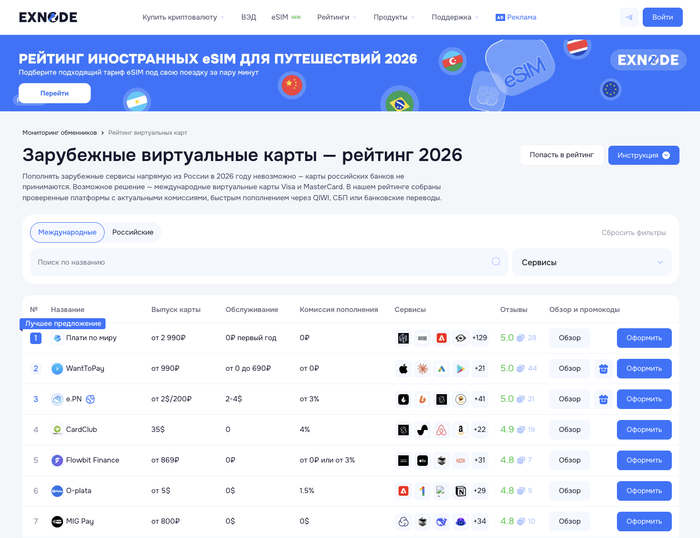Screen dimensions: 700x538
Task: Click the WantToPay logo icon
Action: pos(57,369)
